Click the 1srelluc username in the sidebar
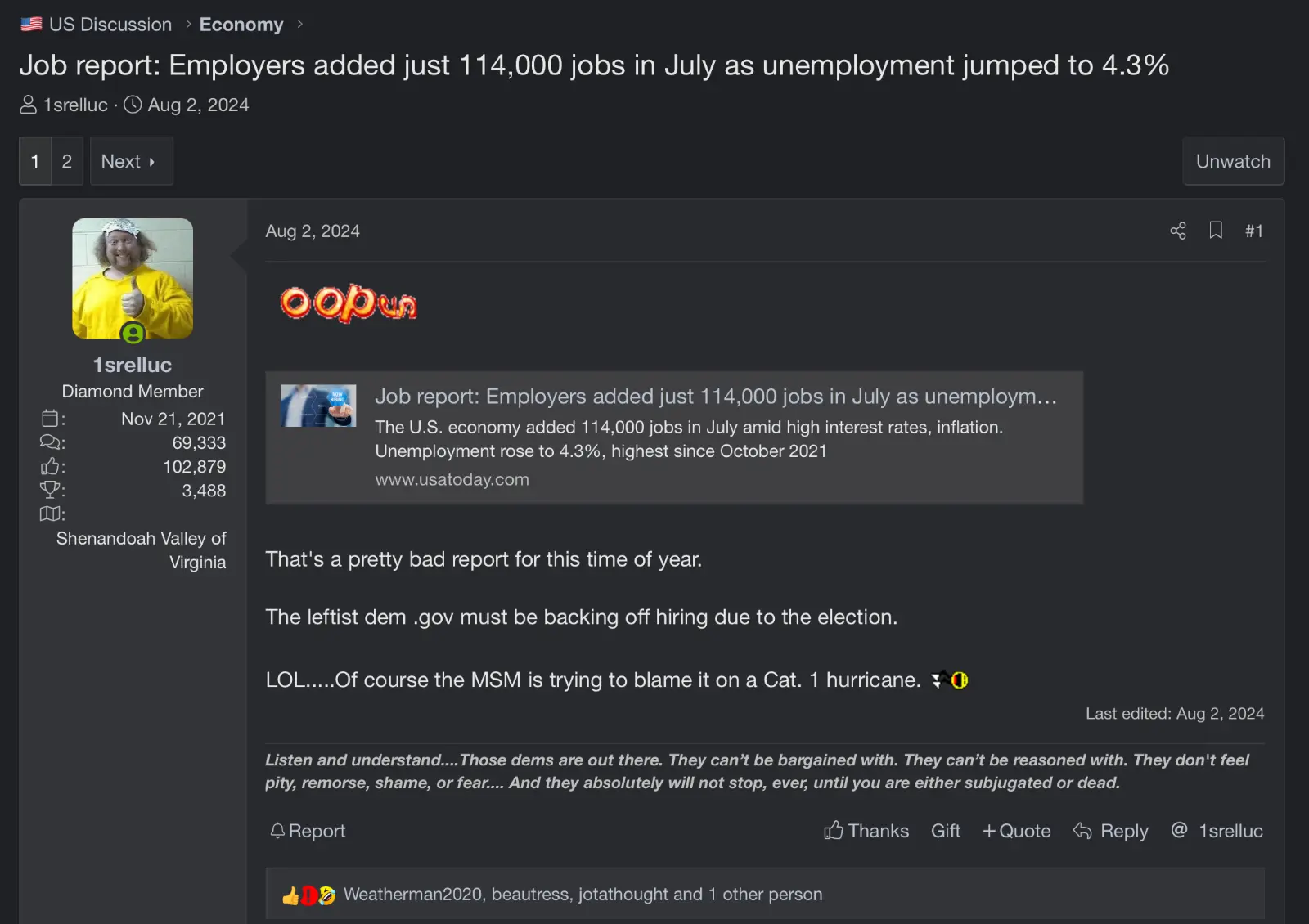1309x924 pixels. coord(133,365)
